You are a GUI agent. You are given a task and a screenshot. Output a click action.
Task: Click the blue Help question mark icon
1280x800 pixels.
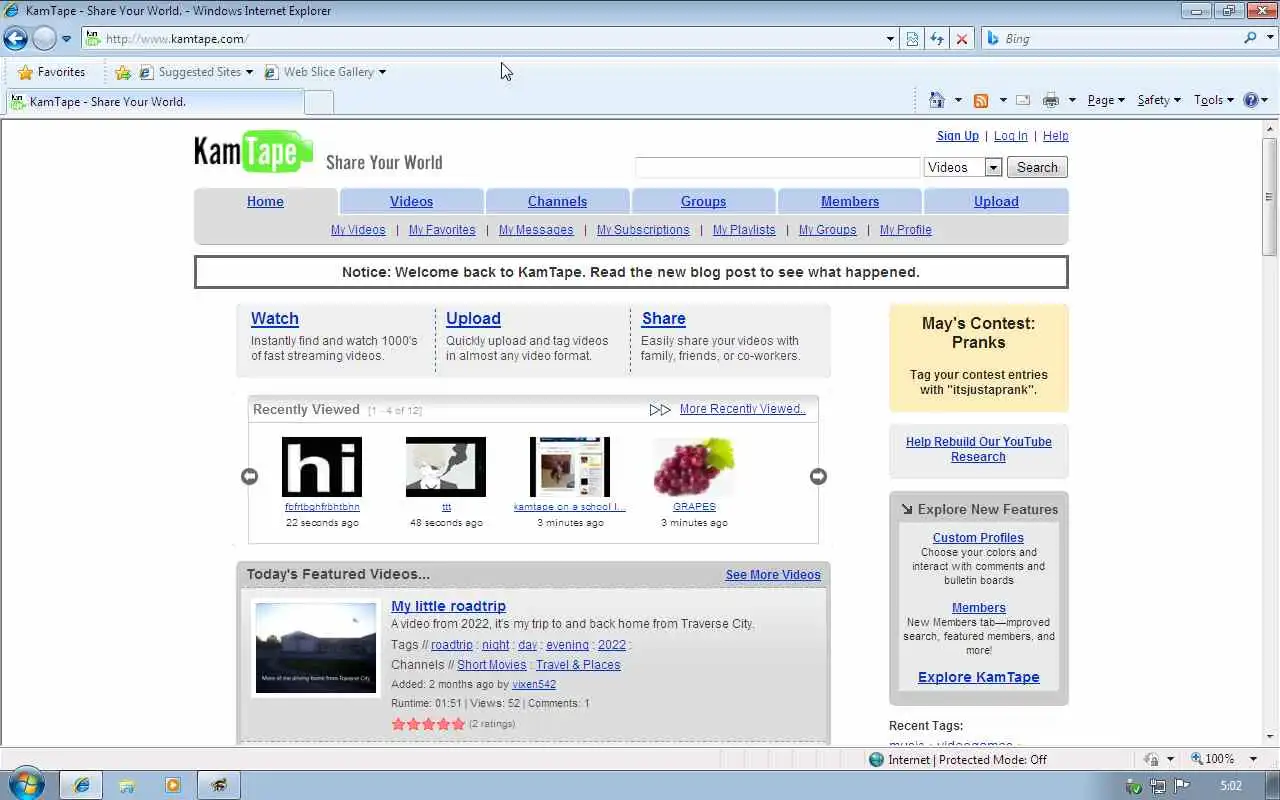click(x=1251, y=100)
